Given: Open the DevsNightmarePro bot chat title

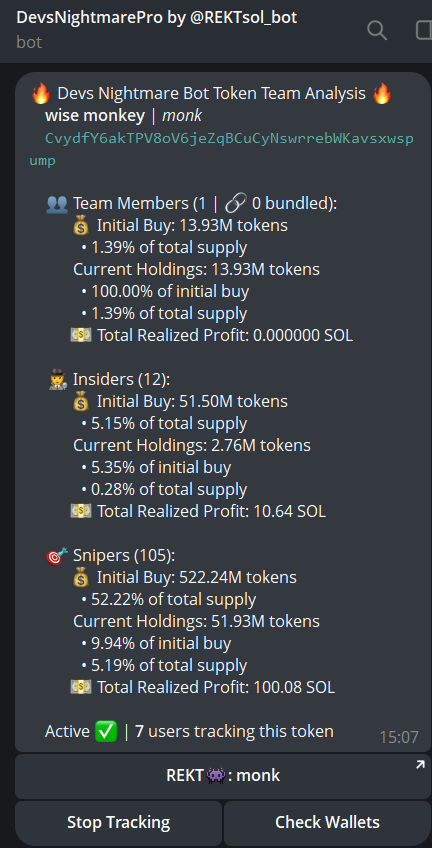Looking at the screenshot, I should point(157,18).
